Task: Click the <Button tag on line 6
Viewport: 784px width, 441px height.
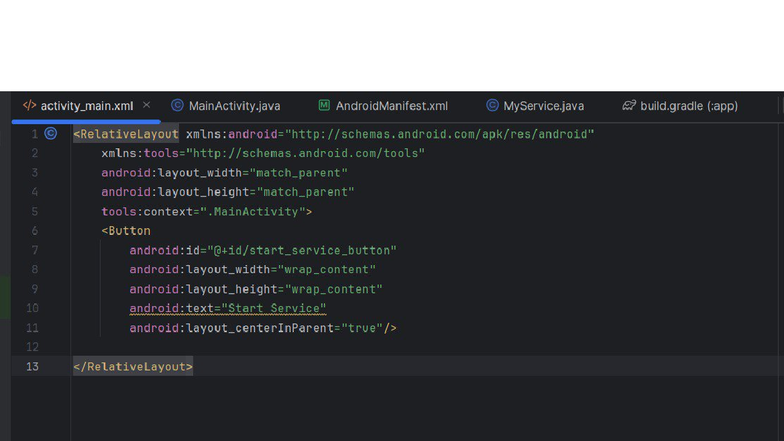Action: pyautogui.click(x=126, y=231)
